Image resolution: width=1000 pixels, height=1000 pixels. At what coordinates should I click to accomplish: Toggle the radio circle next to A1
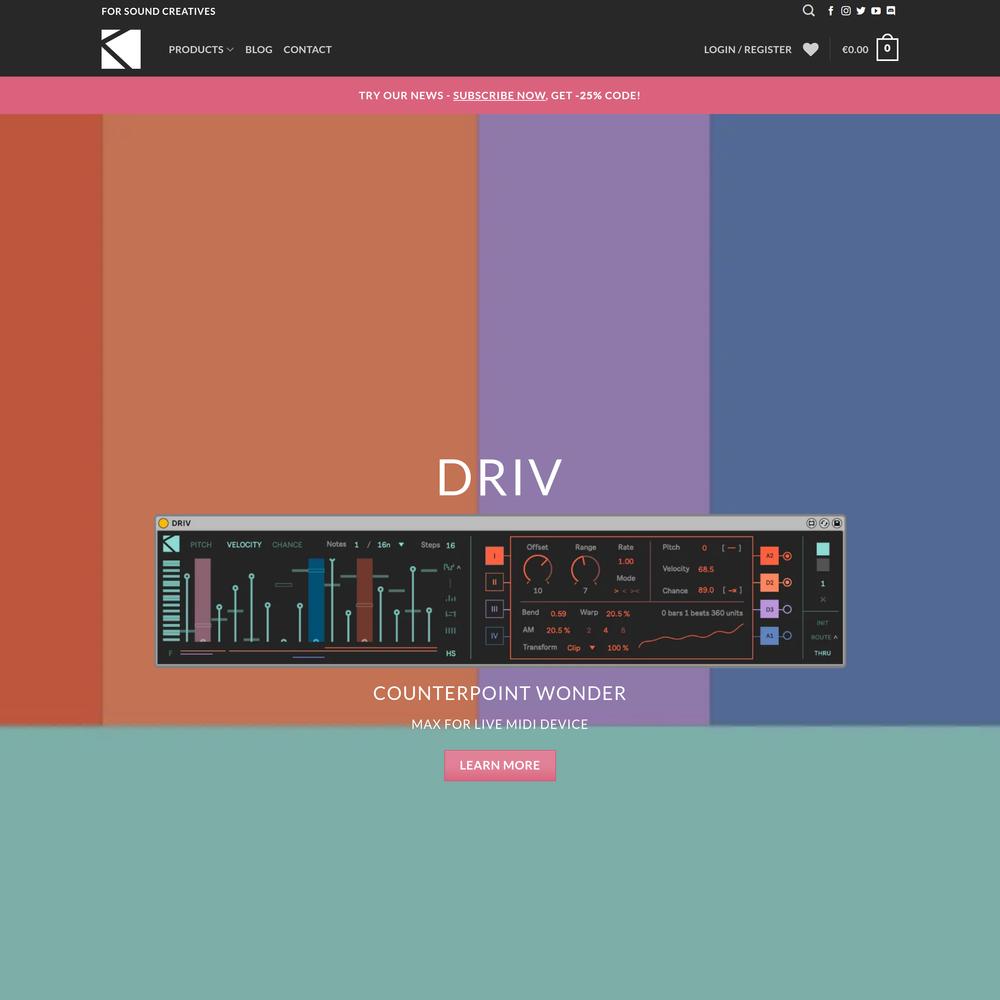[x=787, y=636]
